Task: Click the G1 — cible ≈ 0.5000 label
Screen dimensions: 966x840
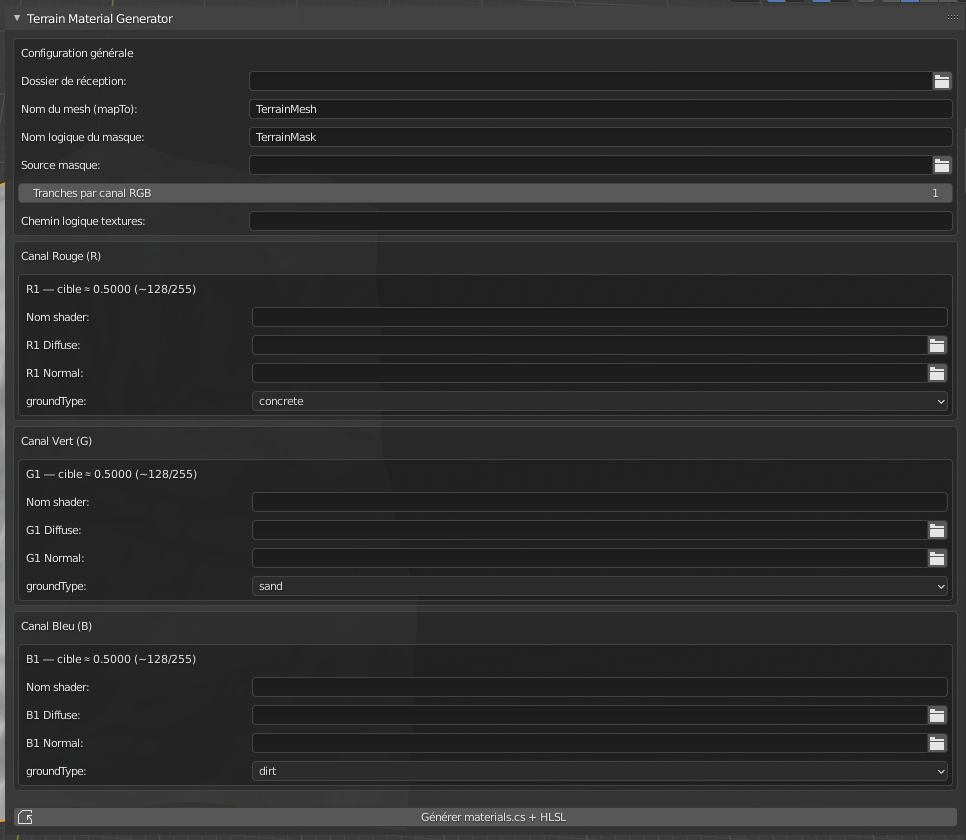Action: [112, 474]
